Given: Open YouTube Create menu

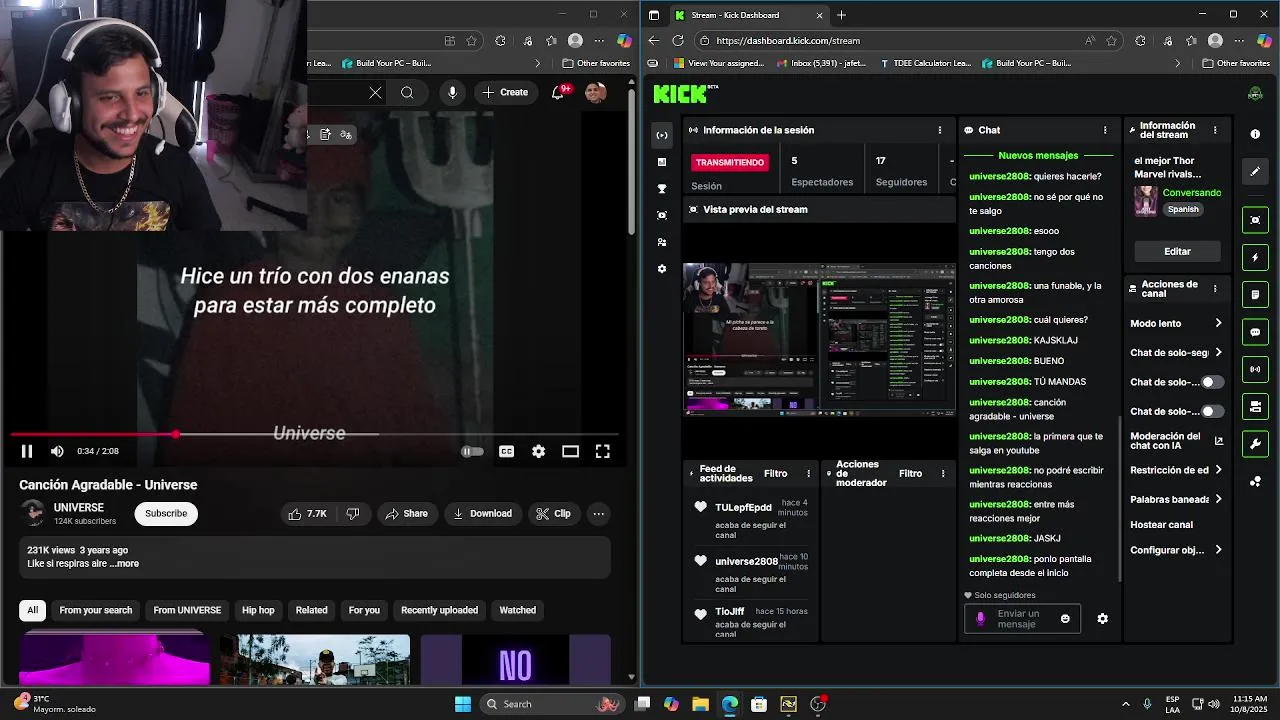Looking at the screenshot, I should click(x=504, y=92).
